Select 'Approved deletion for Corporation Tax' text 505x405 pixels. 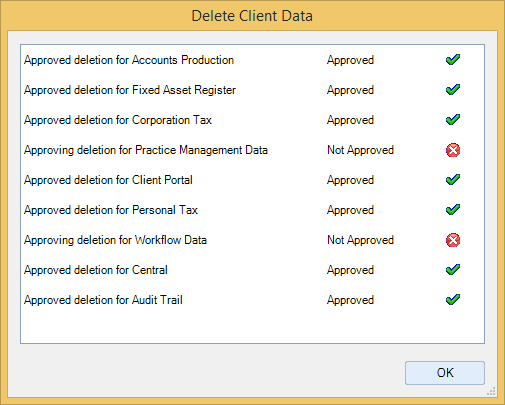[118, 120]
